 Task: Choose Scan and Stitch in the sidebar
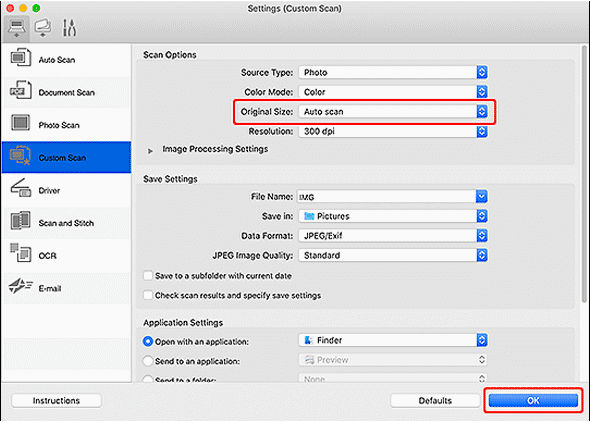pos(66,223)
